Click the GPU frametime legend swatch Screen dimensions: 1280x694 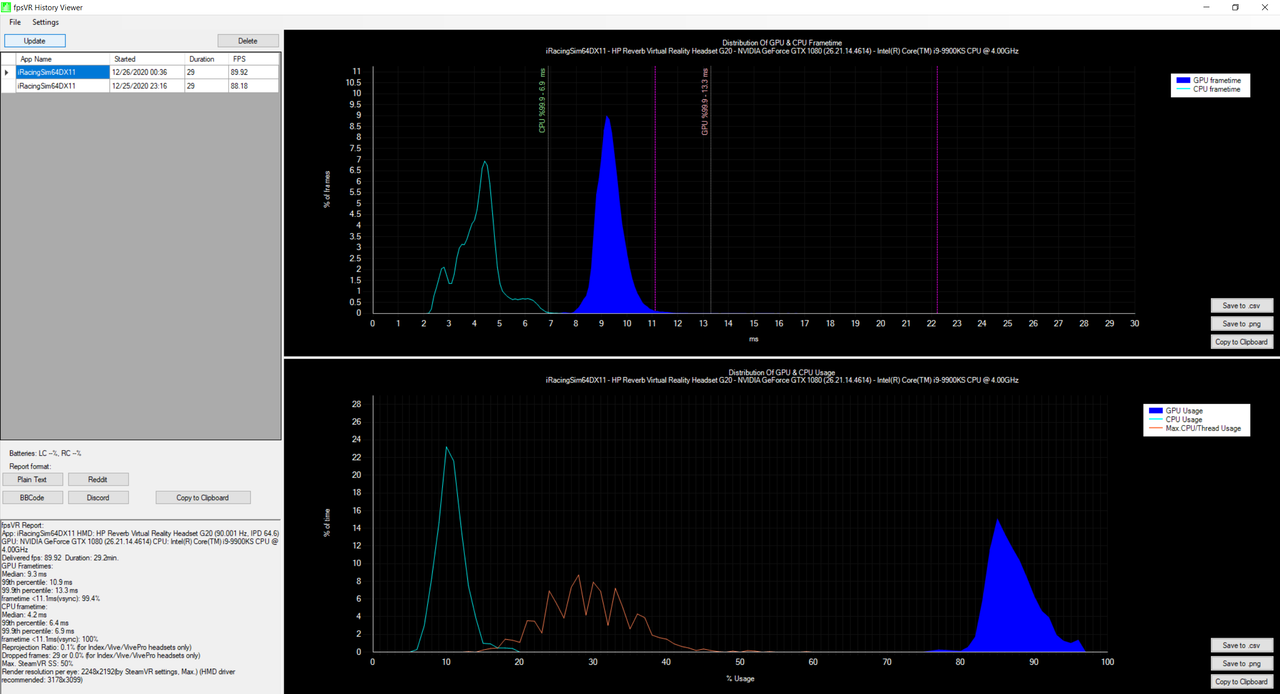tap(1183, 80)
